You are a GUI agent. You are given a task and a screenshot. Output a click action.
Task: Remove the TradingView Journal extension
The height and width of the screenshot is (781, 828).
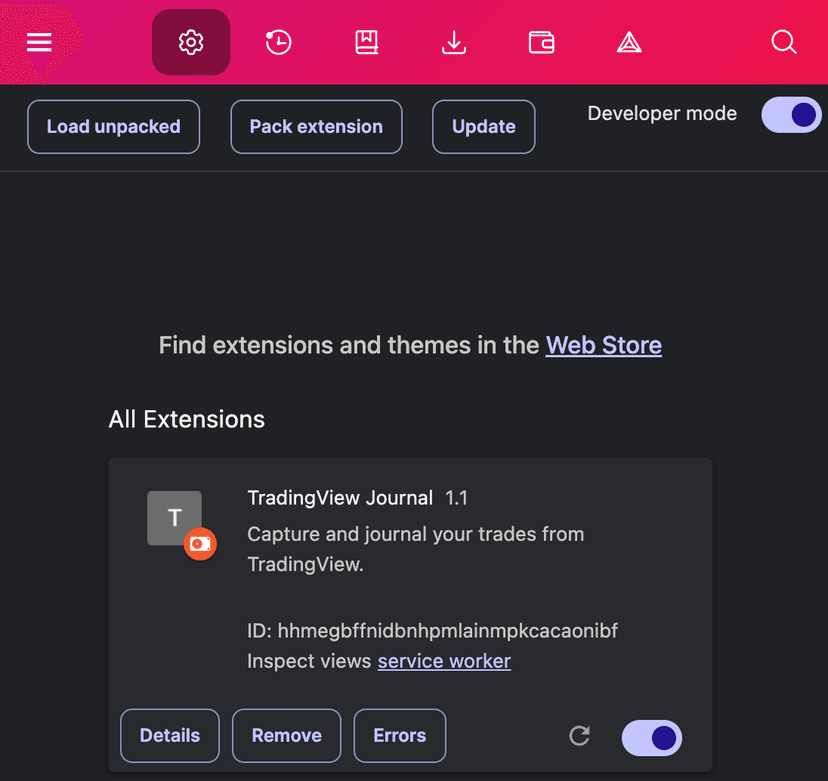click(287, 736)
